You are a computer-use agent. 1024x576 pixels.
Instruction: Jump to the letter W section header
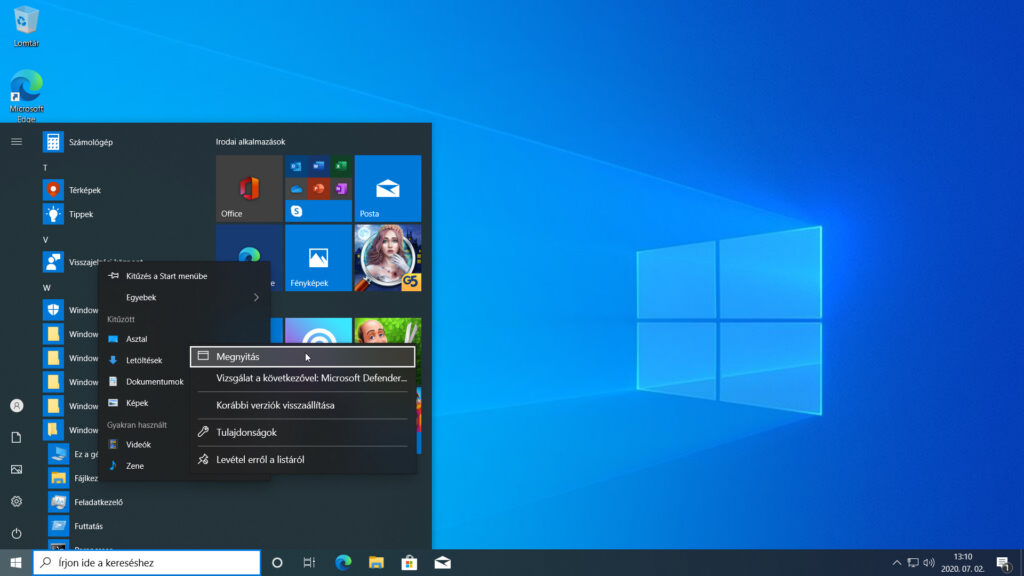(x=46, y=288)
